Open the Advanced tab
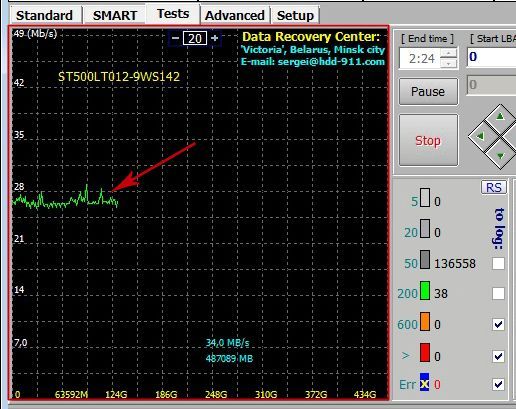 (235, 15)
